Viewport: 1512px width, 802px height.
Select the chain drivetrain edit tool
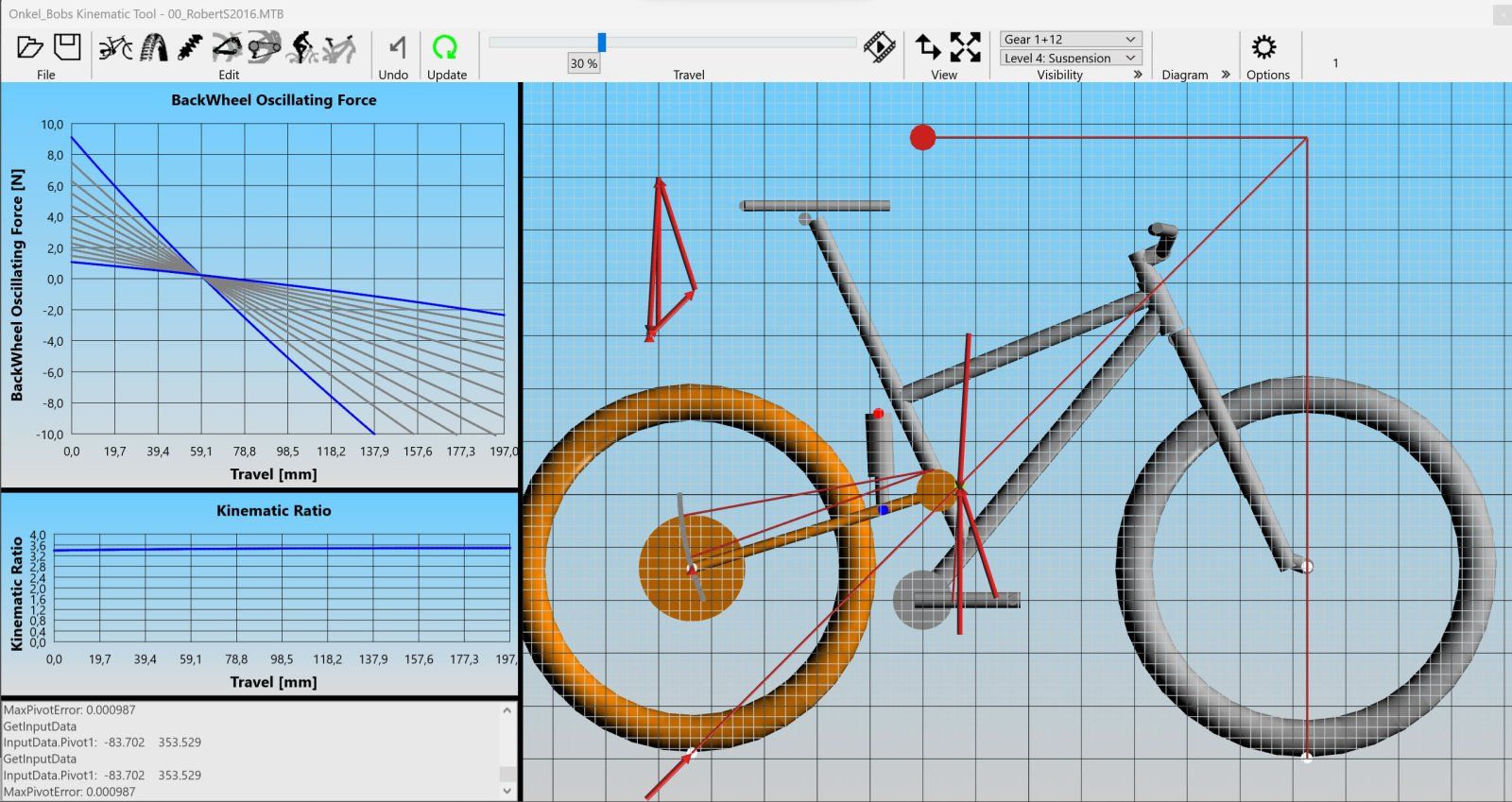[265, 47]
